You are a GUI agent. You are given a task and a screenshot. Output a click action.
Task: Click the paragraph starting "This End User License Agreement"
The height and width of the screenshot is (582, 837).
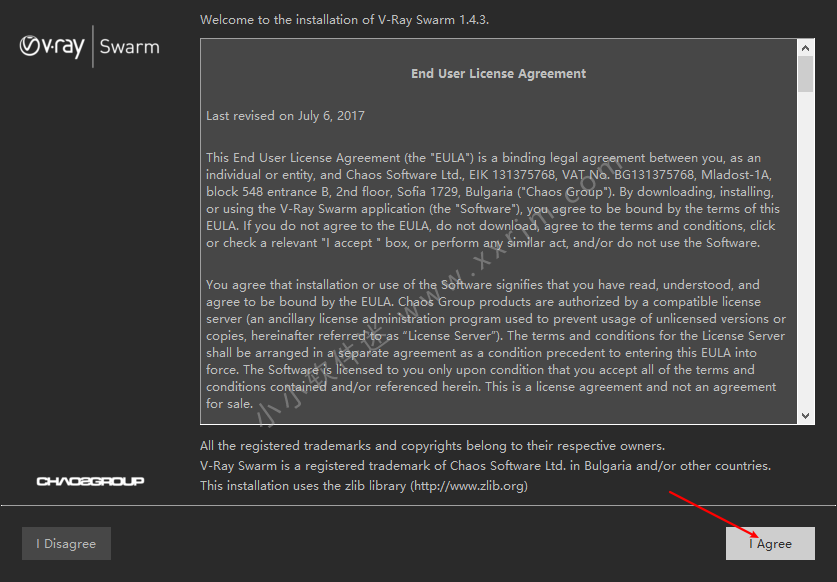[x=493, y=200]
